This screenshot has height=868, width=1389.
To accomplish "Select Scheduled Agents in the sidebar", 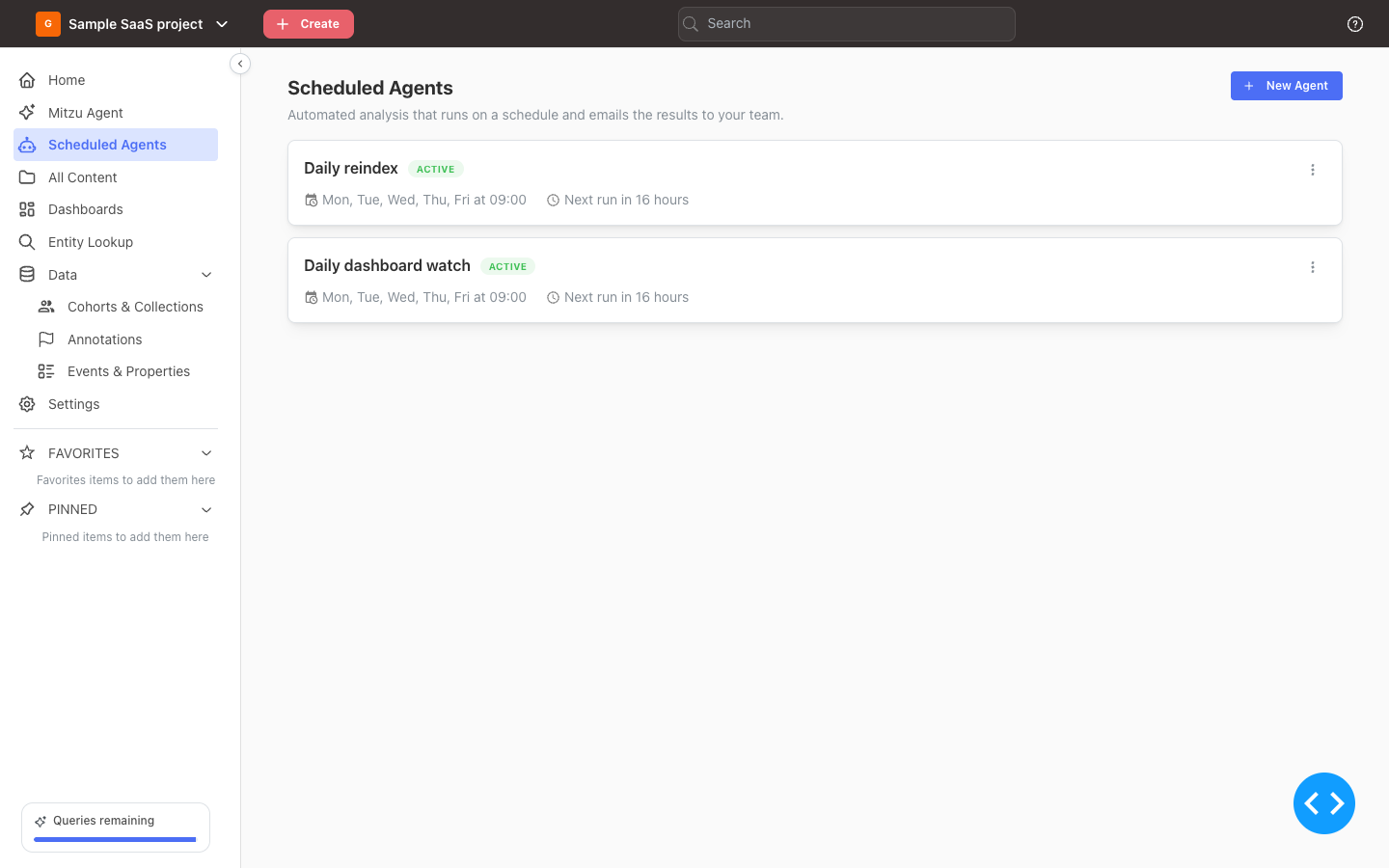I will click(116, 145).
